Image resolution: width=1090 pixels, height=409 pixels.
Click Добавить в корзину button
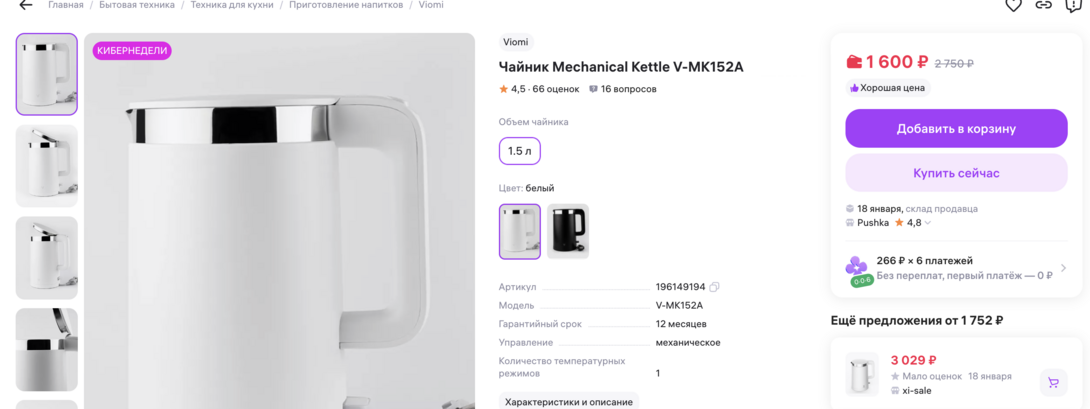click(x=956, y=128)
